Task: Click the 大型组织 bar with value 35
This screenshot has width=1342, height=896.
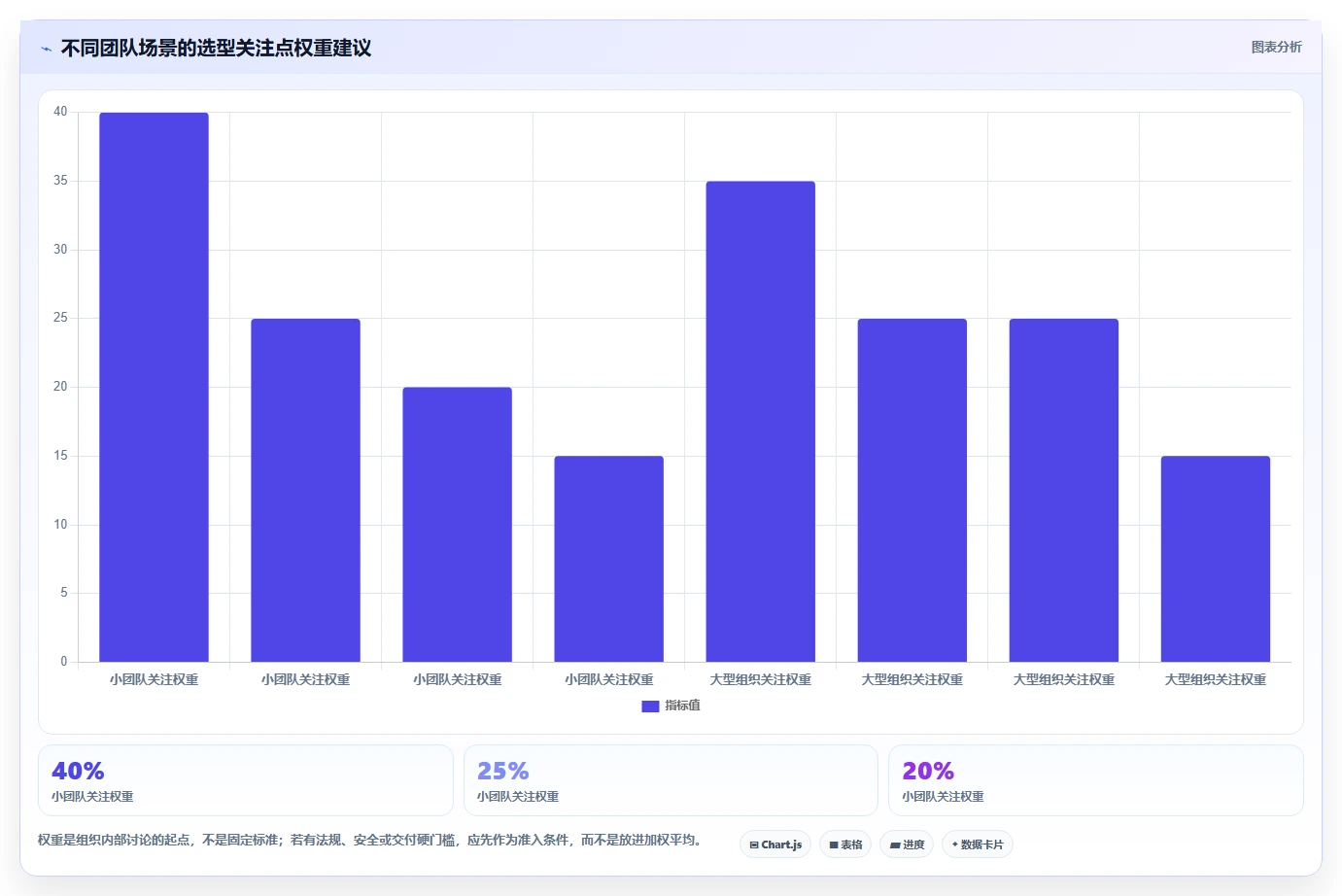Action: (760, 422)
